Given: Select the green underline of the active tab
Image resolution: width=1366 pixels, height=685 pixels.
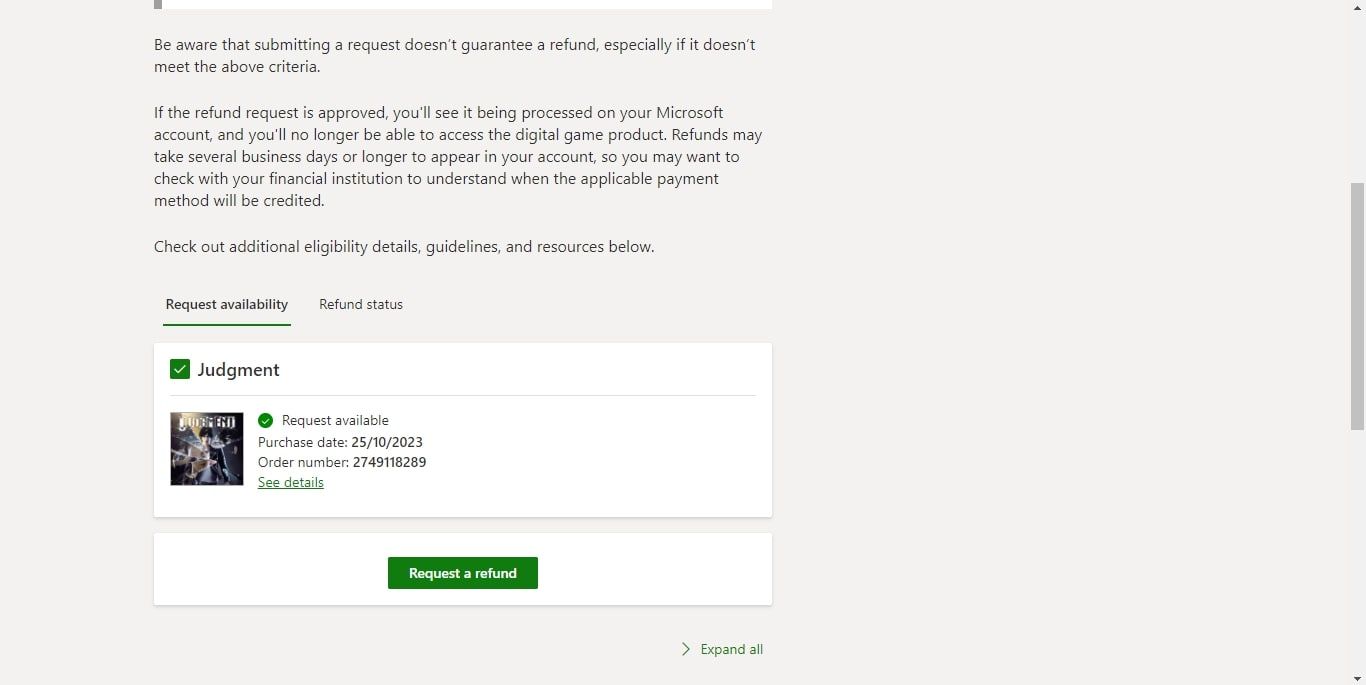Looking at the screenshot, I should [226, 324].
